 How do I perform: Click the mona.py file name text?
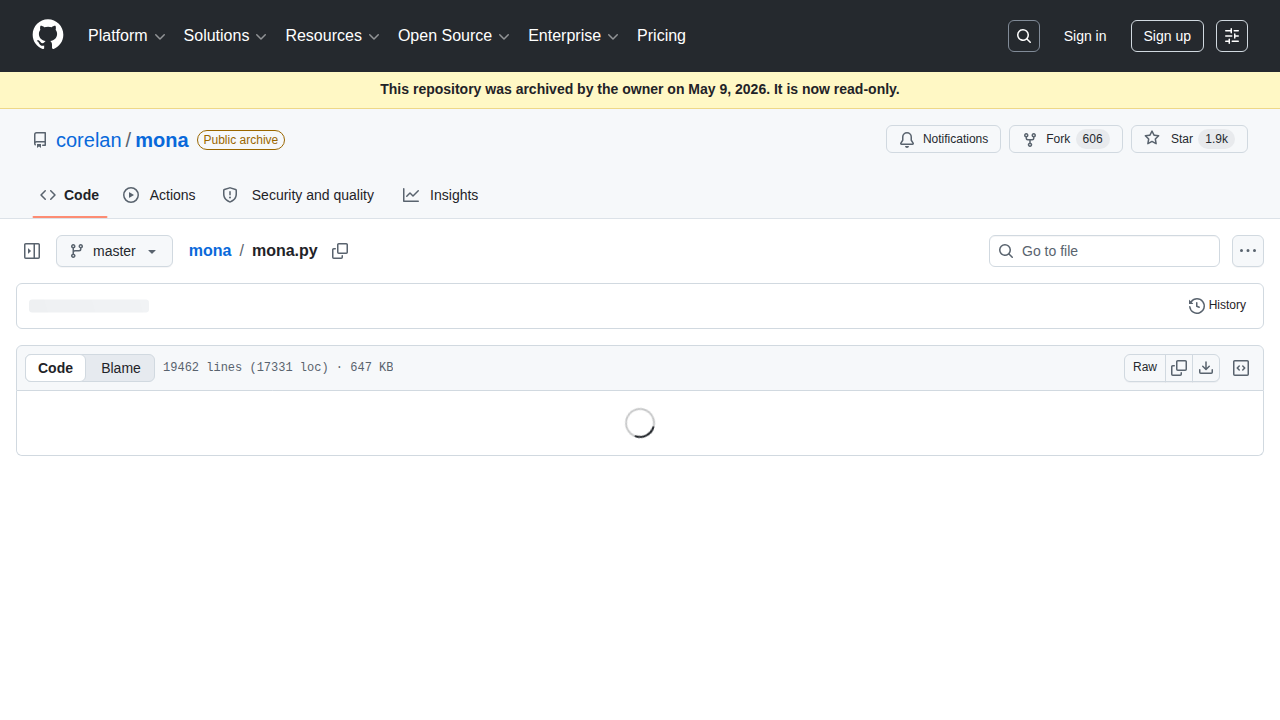[285, 251]
